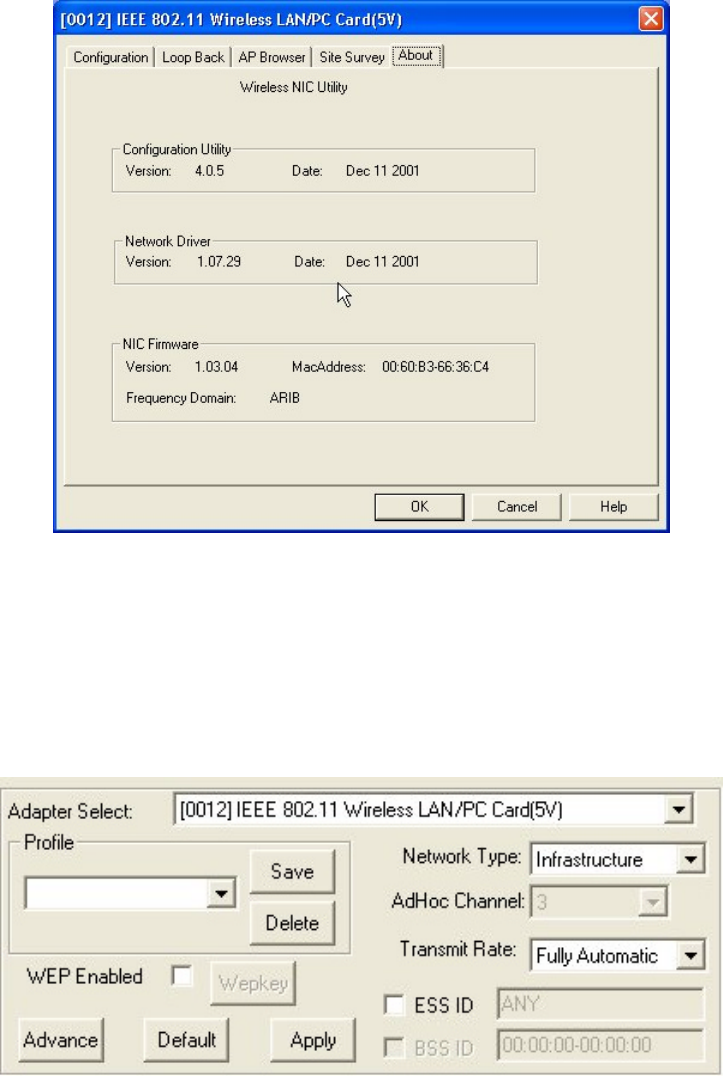Click the Frequency Domain value ARIB

pos(285,398)
